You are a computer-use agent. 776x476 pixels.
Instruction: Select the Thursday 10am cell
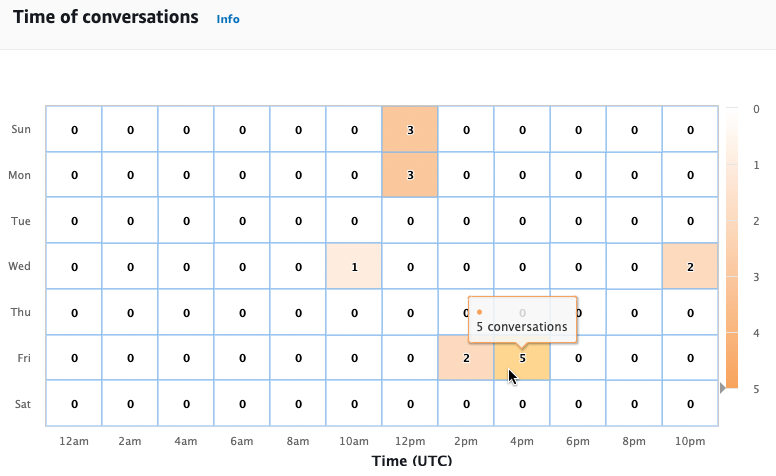pos(354,312)
